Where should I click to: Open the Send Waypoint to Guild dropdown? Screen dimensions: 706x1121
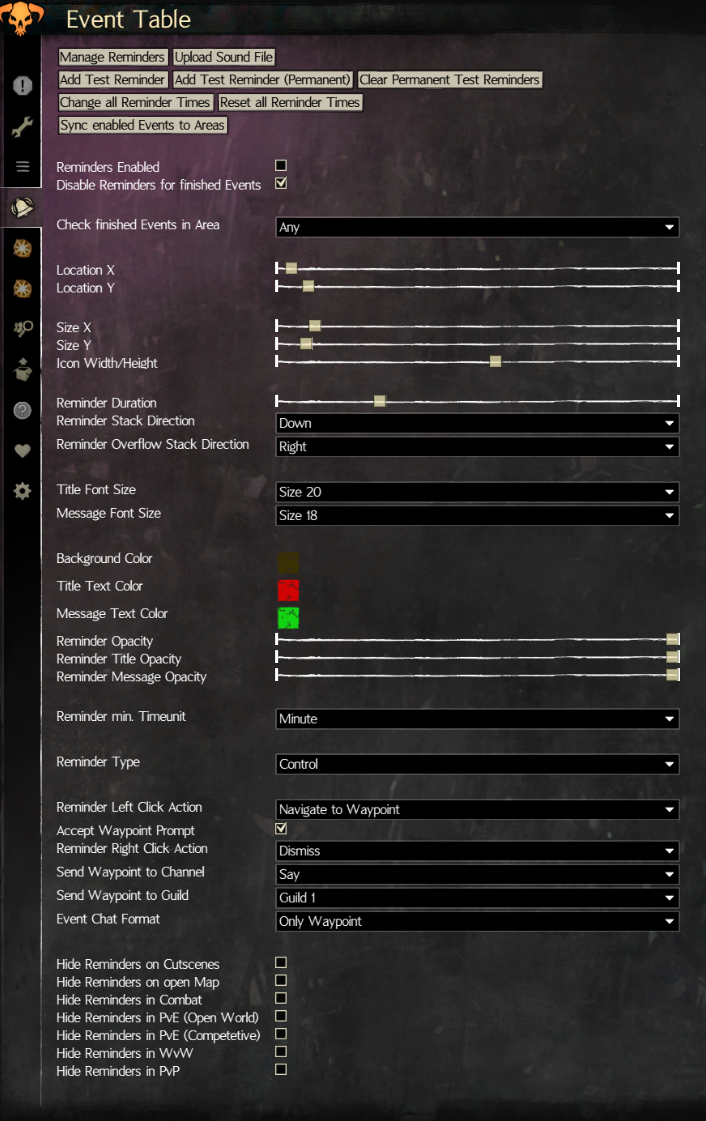tap(477, 898)
